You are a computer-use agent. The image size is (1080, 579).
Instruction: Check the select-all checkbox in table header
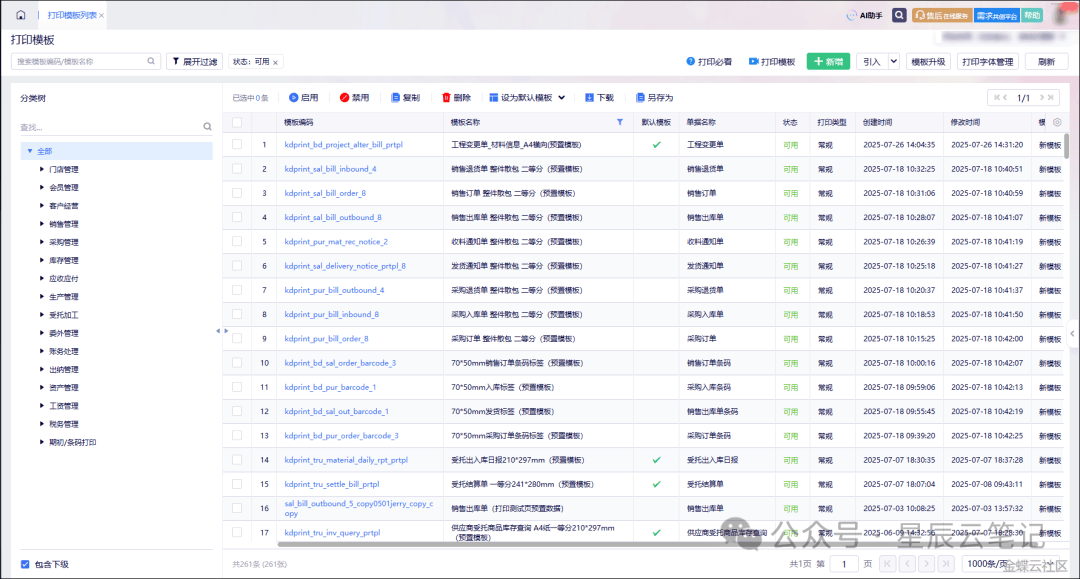237,122
